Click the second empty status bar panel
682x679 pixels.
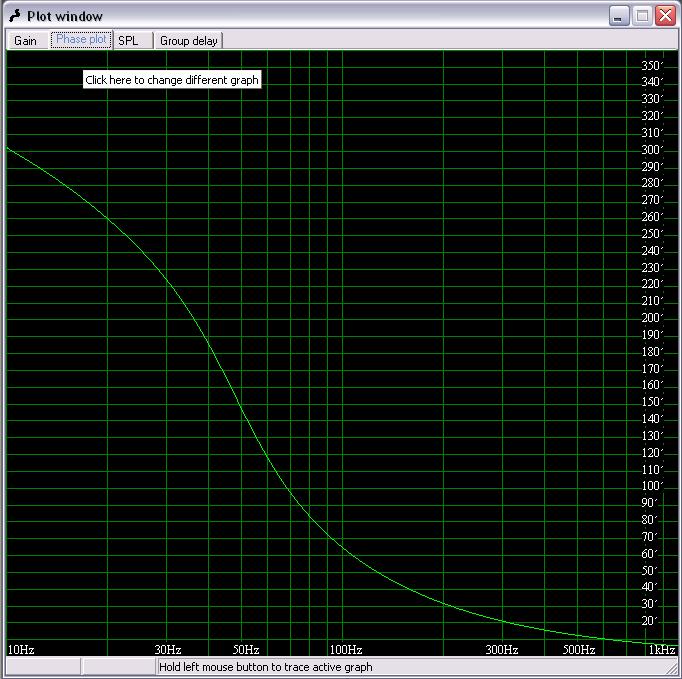click(118, 667)
